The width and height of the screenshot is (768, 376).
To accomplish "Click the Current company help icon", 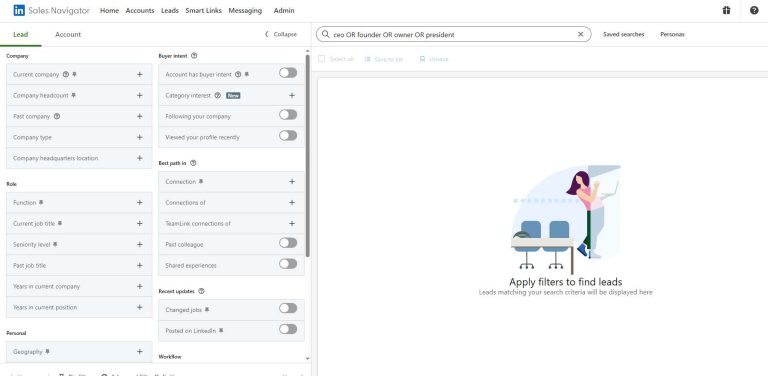I will tap(66, 74).
